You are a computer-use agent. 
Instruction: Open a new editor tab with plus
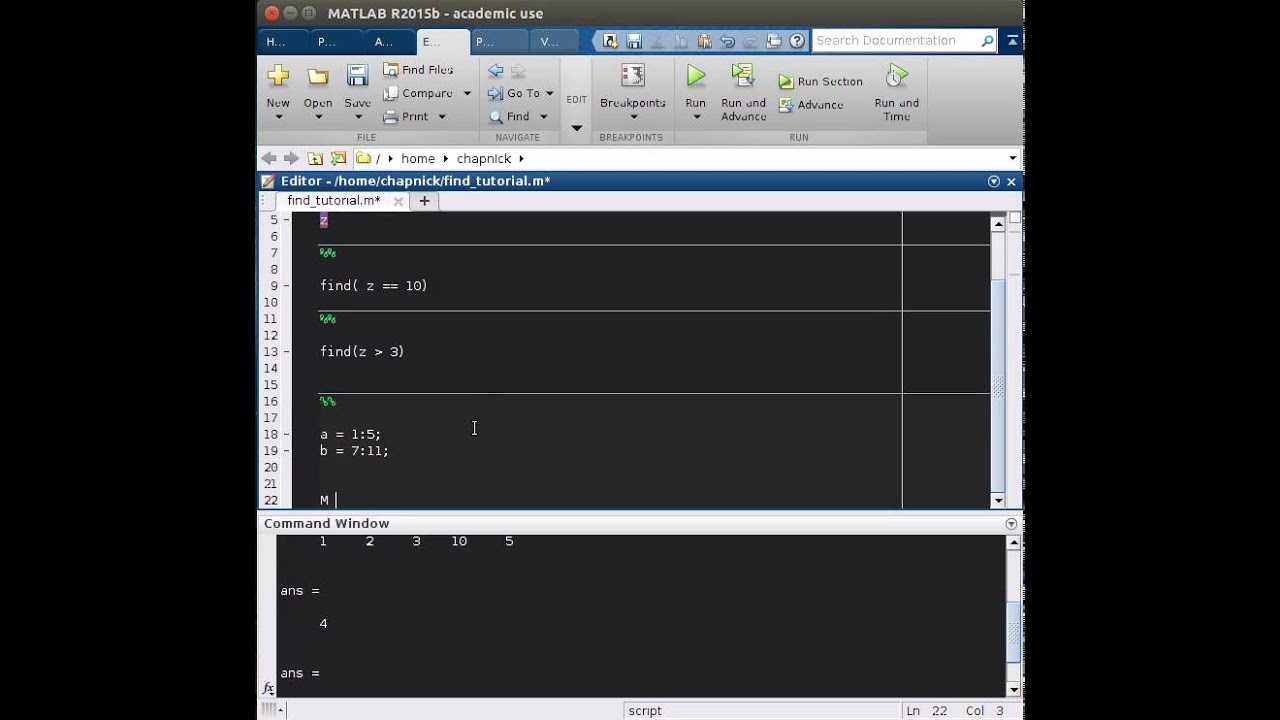point(424,200)
